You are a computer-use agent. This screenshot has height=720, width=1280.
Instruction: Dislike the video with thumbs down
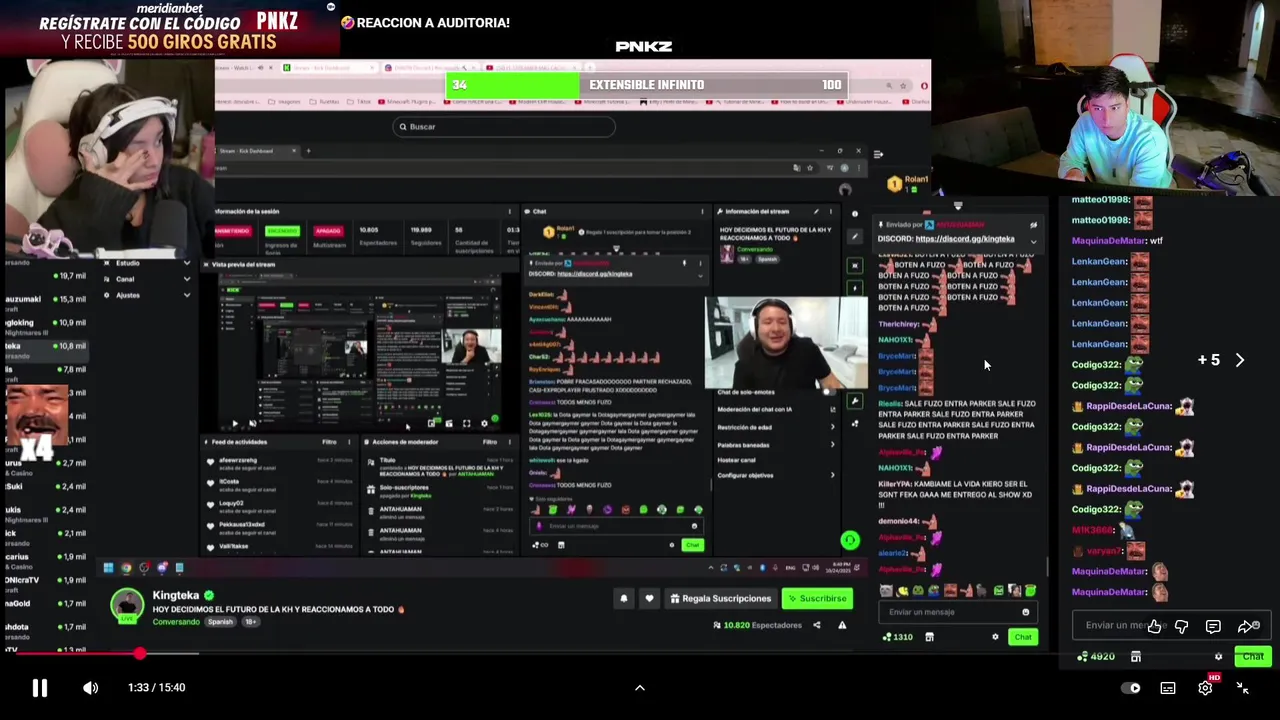(x=1182, y=627)
